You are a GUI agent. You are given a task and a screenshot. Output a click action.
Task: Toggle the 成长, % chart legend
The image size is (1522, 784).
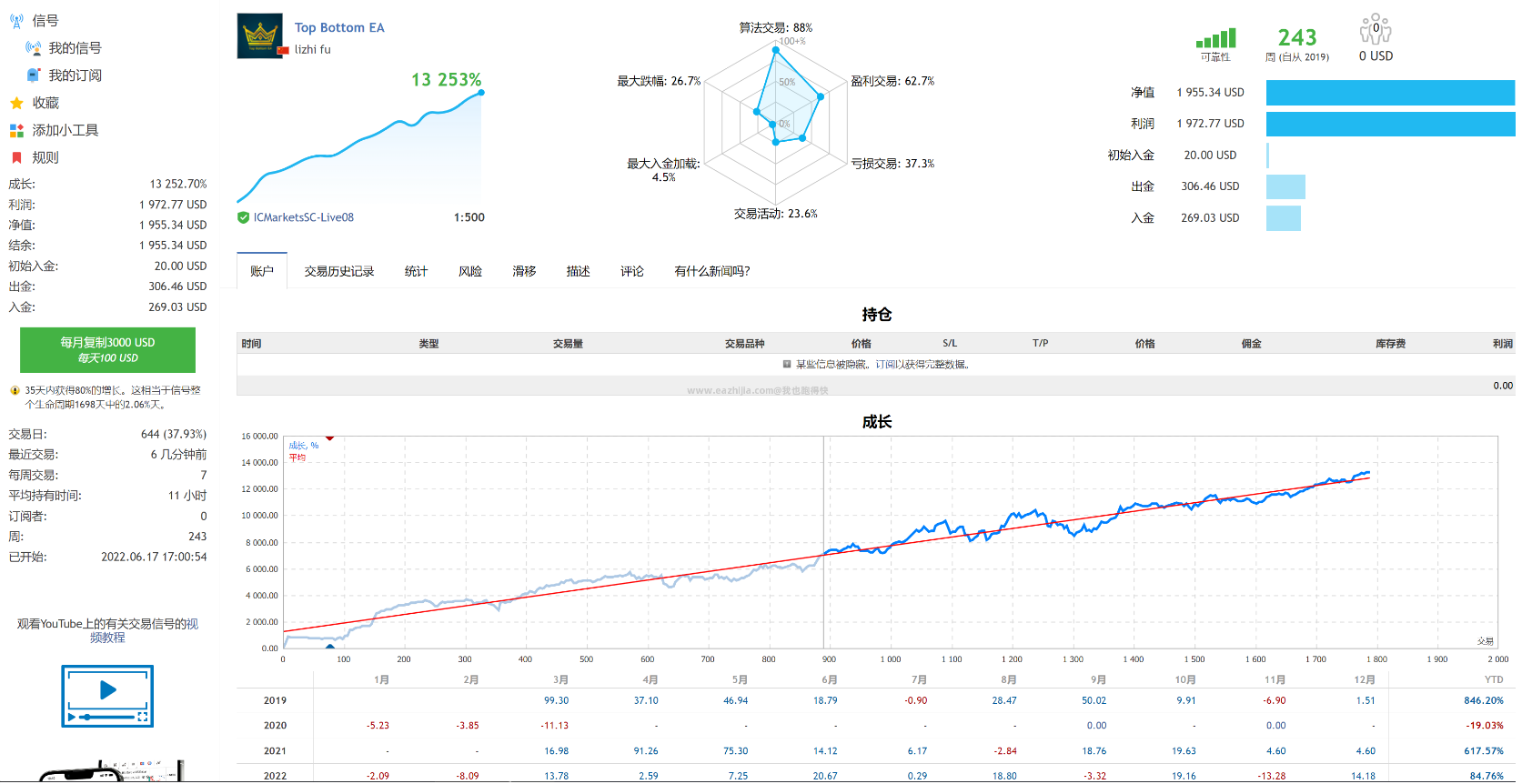click(x=304, y=446)
